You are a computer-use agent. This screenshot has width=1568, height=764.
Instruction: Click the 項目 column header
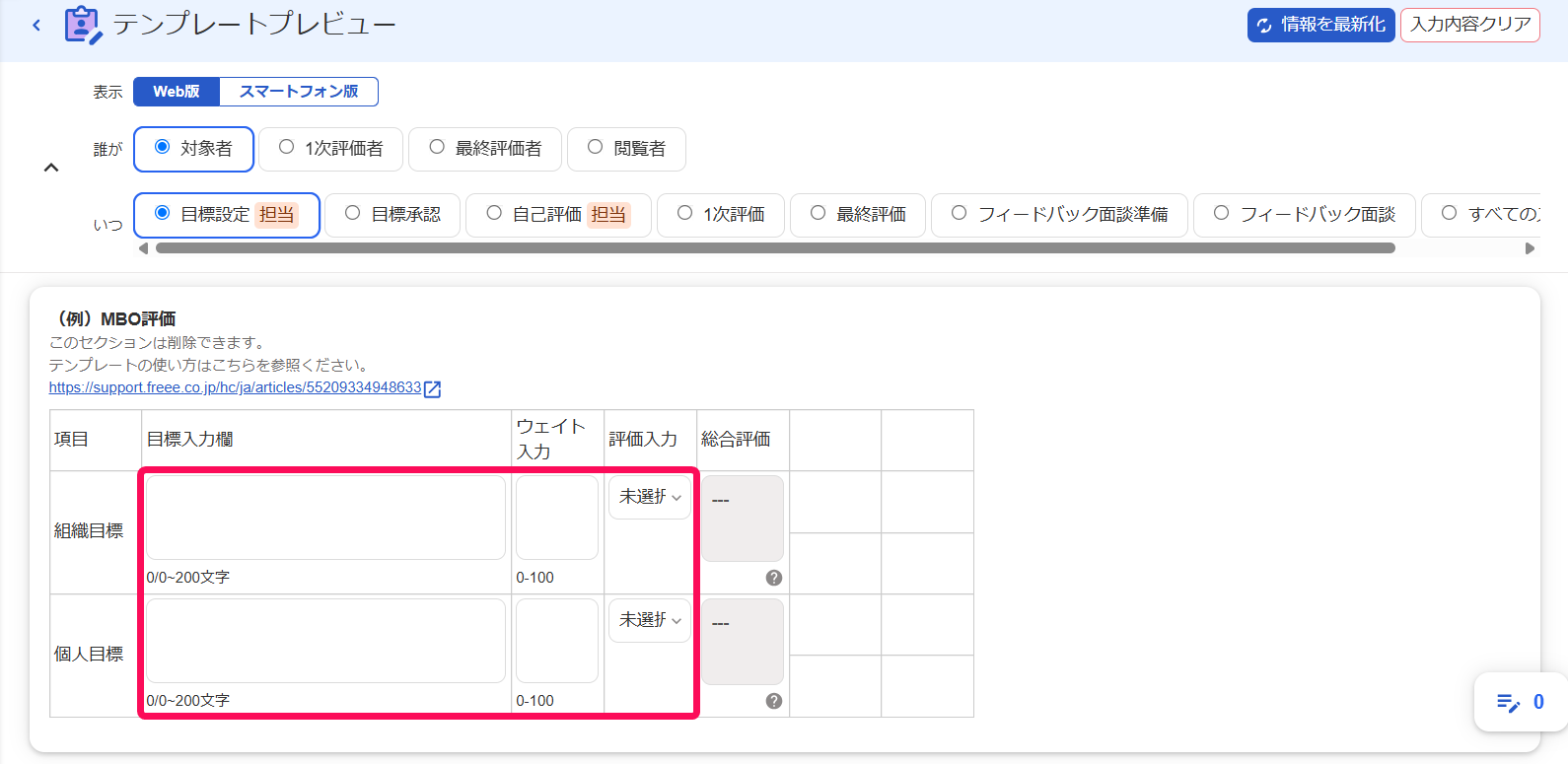point(71,440)
